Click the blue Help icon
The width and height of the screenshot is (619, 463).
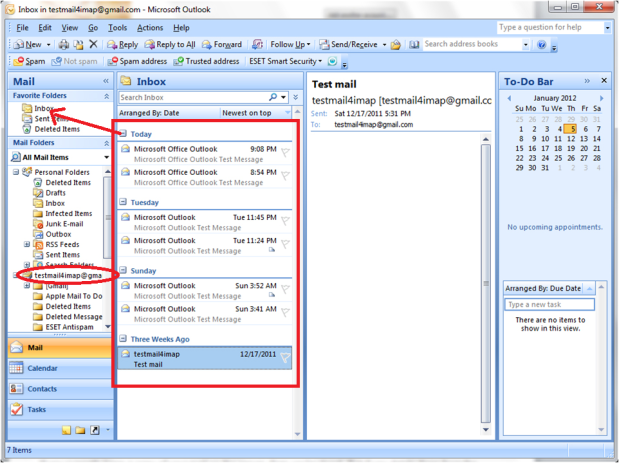[x=542, y=45]
